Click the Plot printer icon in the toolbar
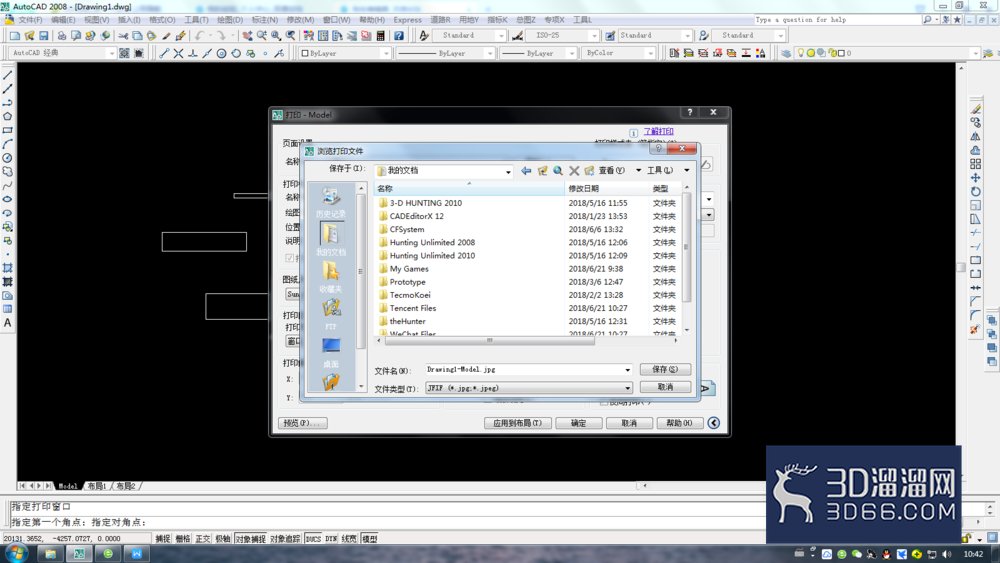This screenshot has height=563, width=1000. (62, 36)
